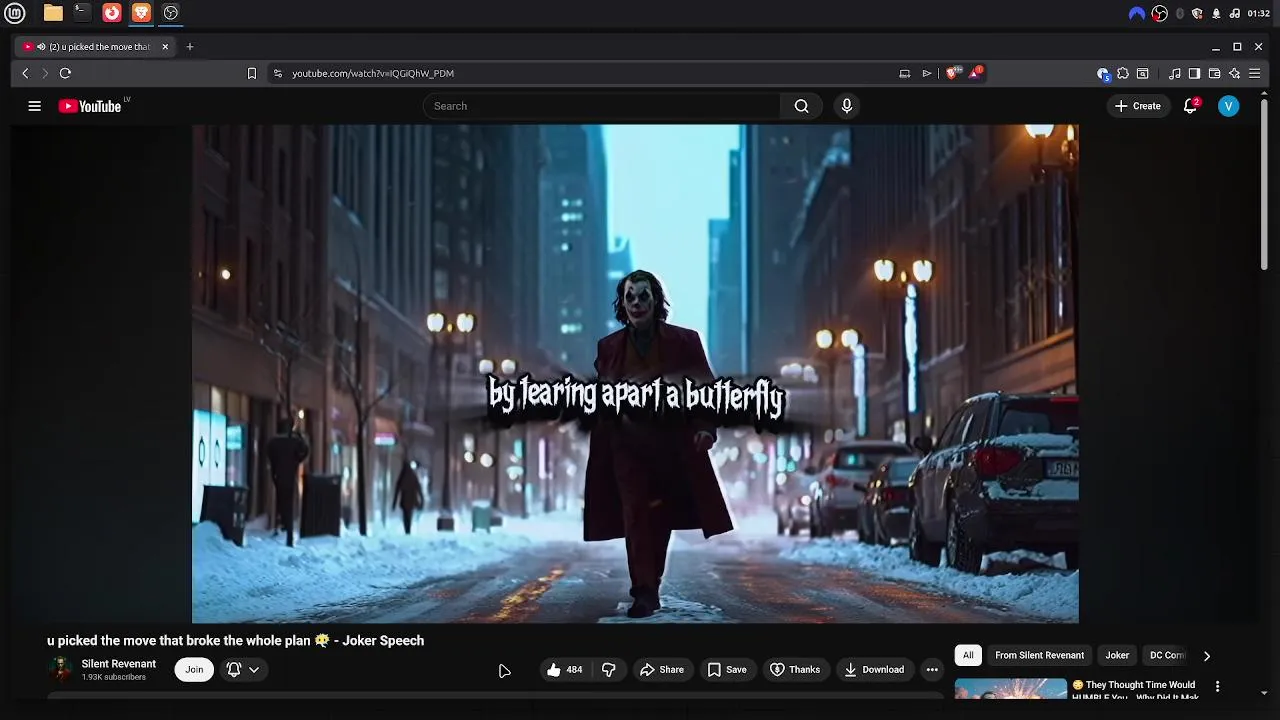Open options for They Thought Time video
Screen dimensions: 1280x720
click(1217, 686)
